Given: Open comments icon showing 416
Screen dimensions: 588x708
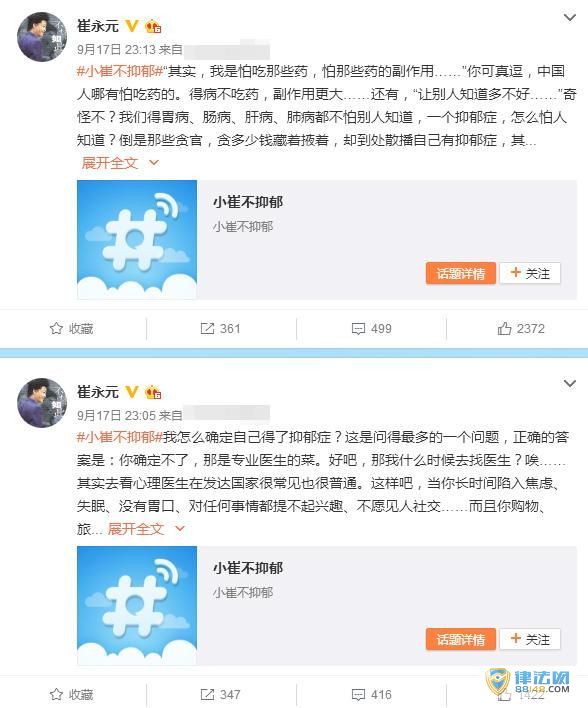Looking at the screenshot, I should click(x=358, y=694).
